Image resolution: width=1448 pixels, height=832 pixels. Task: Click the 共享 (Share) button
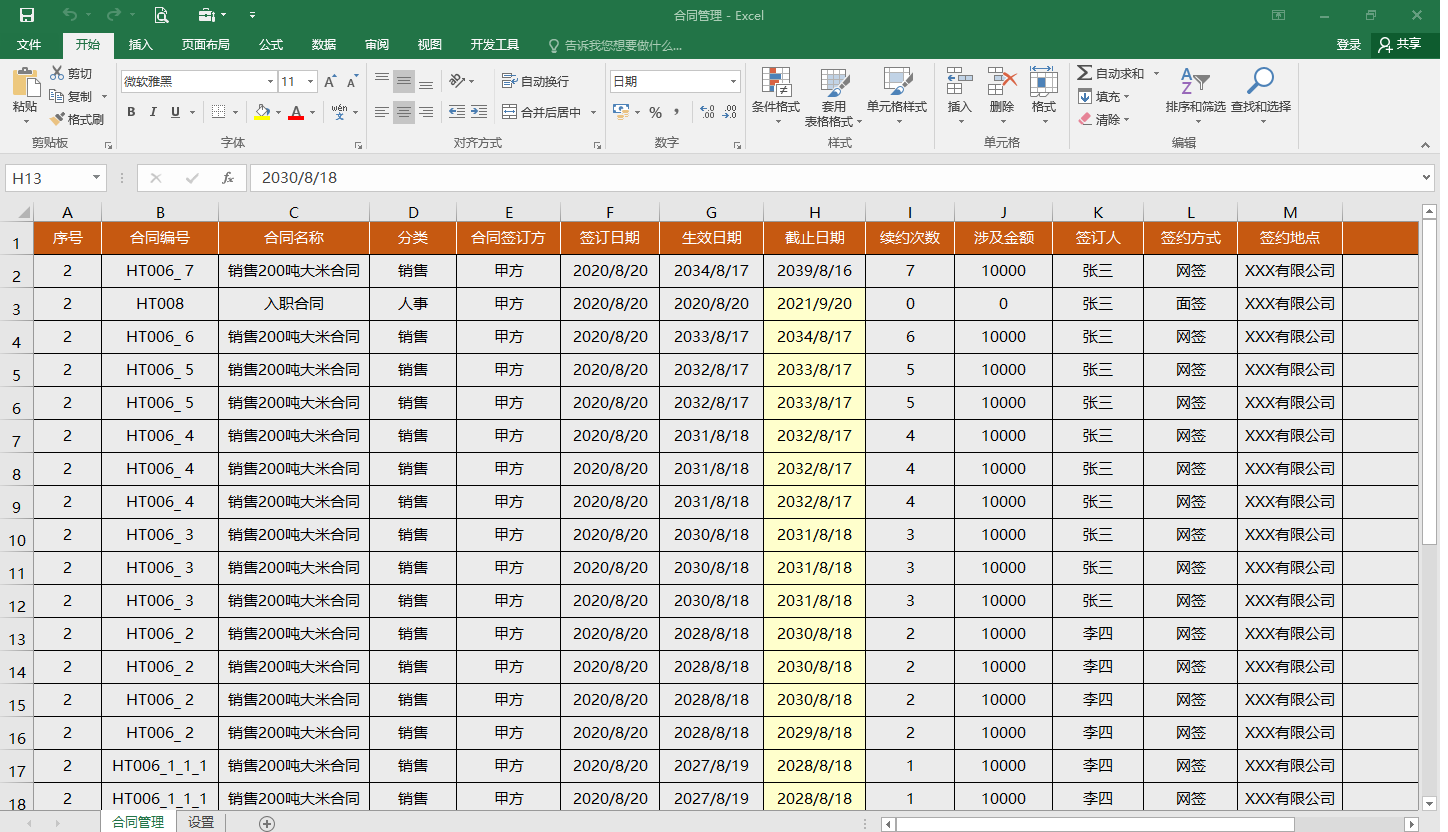tap(1400, 44)
